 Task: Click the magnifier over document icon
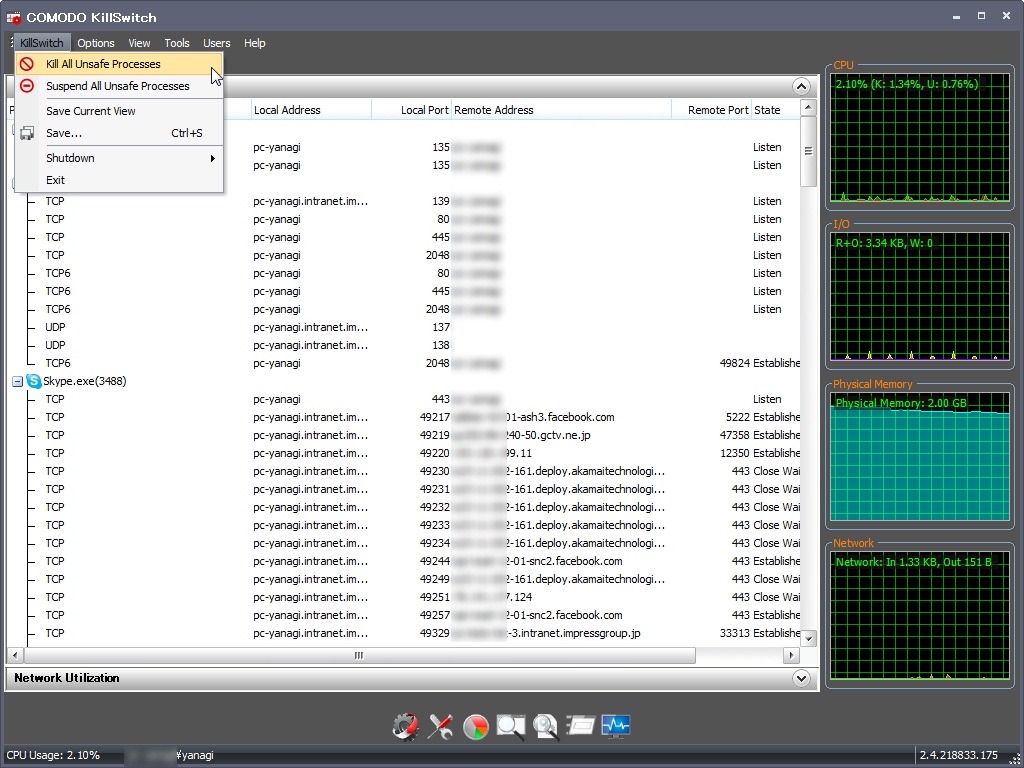545,727
